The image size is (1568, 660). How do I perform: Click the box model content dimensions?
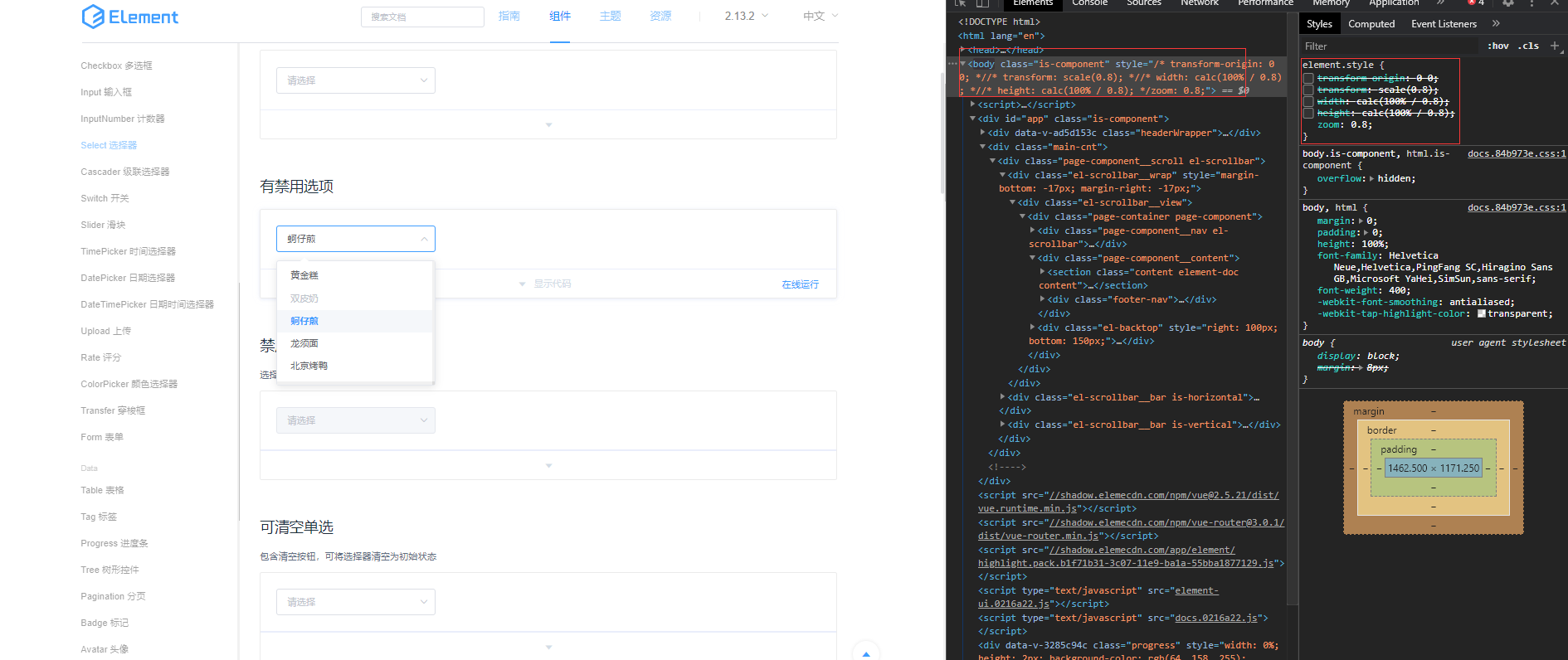pos(1434,468)
